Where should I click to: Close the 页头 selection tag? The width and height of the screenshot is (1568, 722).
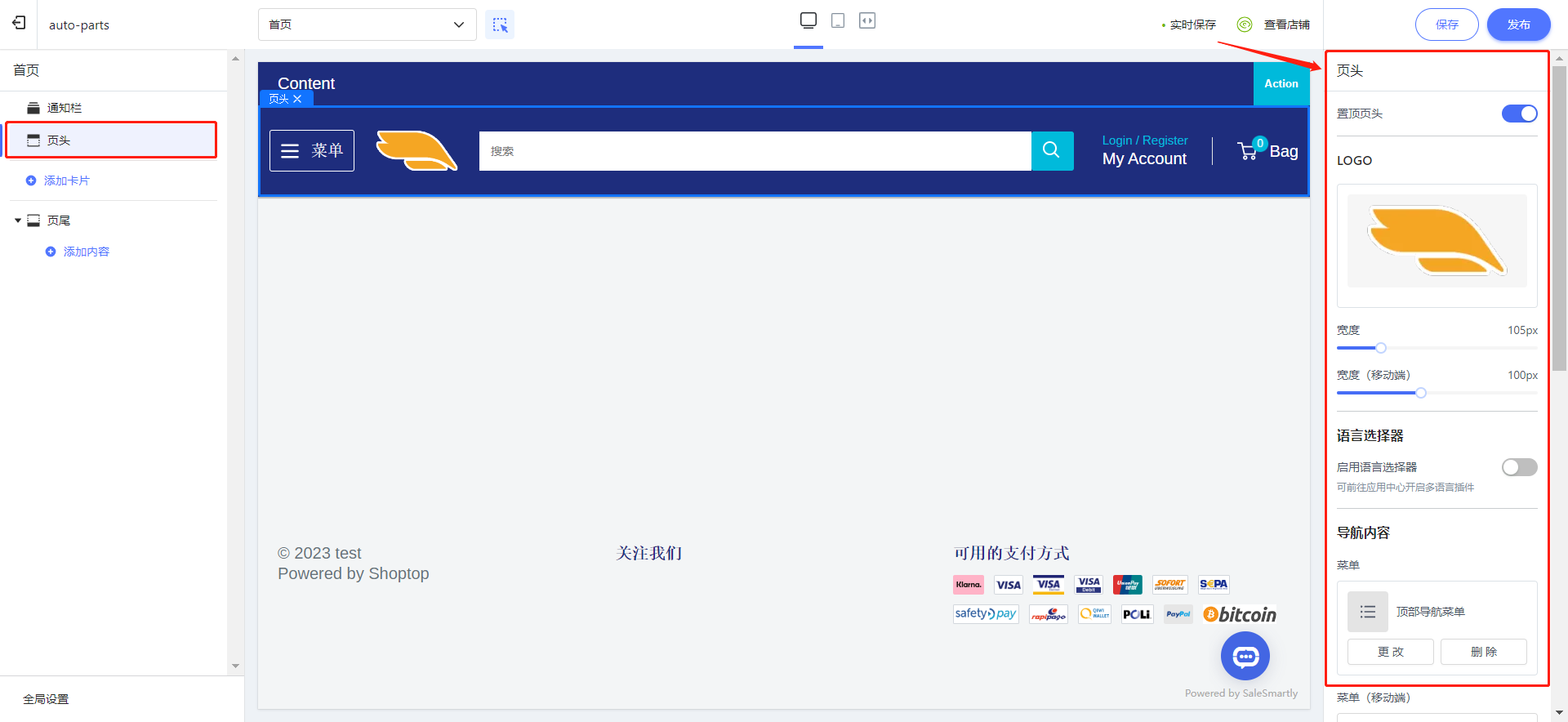point(297,99)
